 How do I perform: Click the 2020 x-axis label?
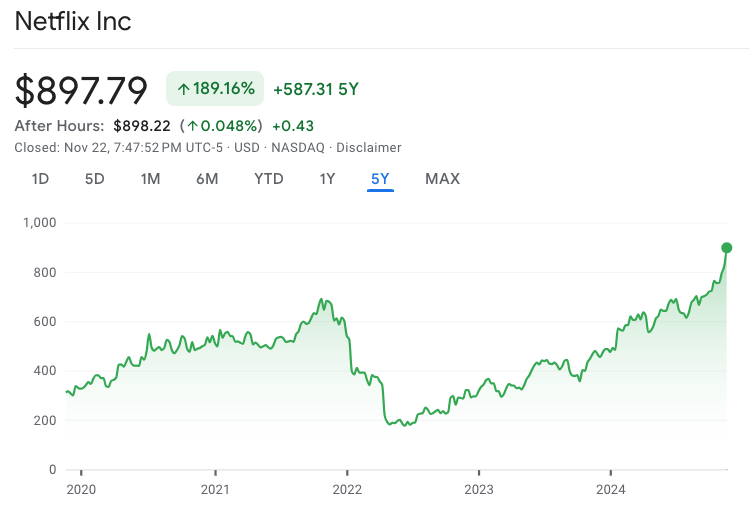coord(81,490)
